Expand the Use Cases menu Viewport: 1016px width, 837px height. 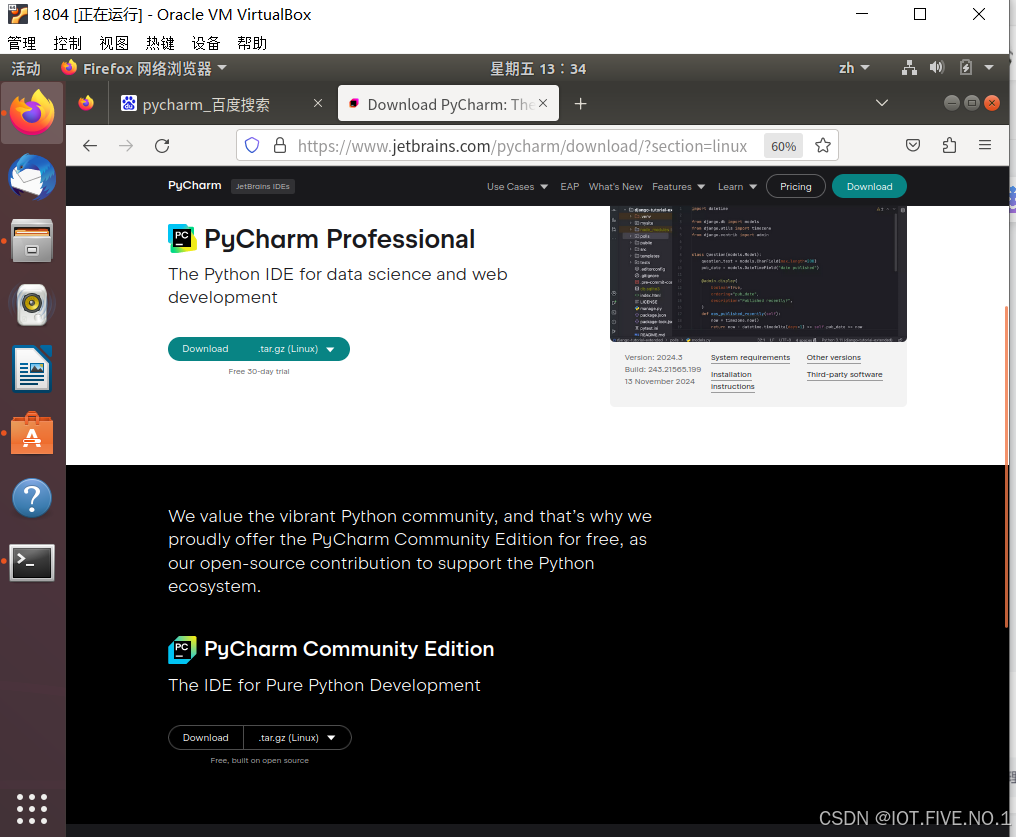pyautogui.click(x=517, y=187)
